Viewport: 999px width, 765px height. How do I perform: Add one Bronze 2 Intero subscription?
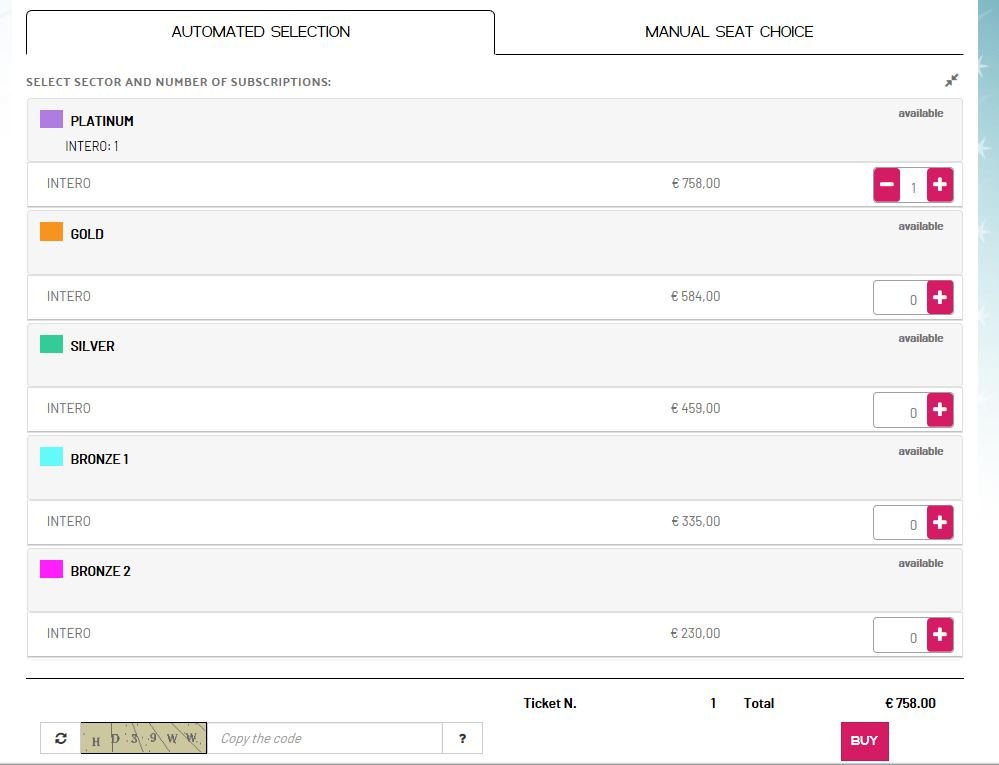tap(940, 634)
